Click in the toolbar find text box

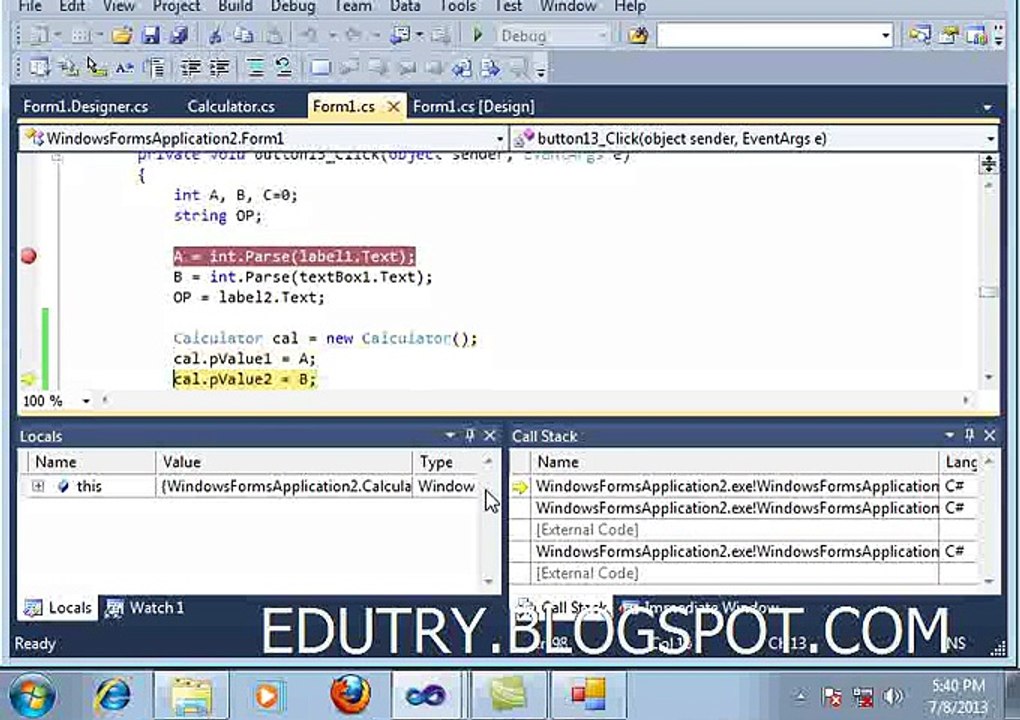pos(768,35)
